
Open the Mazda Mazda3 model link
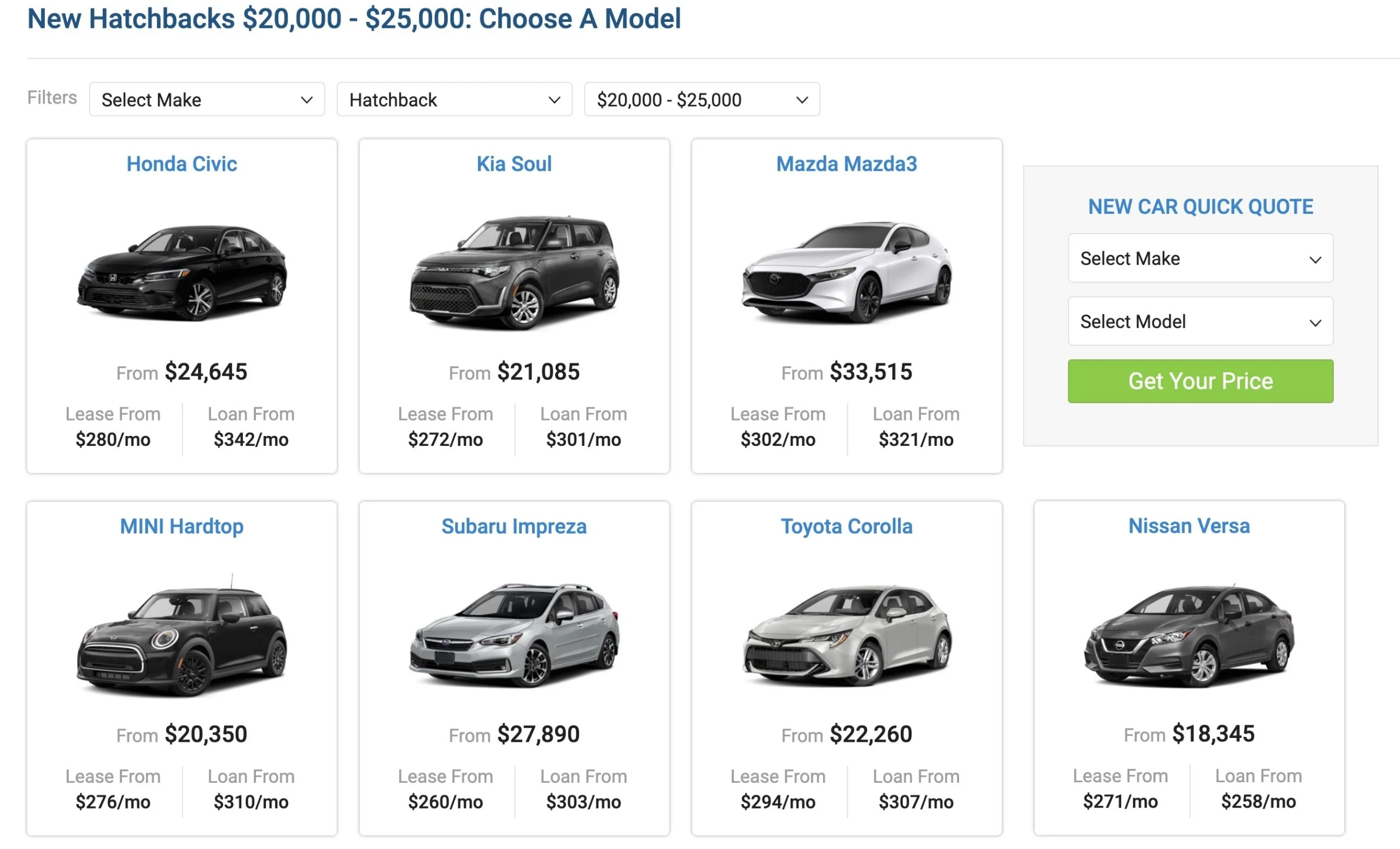(x=847, y=164)
